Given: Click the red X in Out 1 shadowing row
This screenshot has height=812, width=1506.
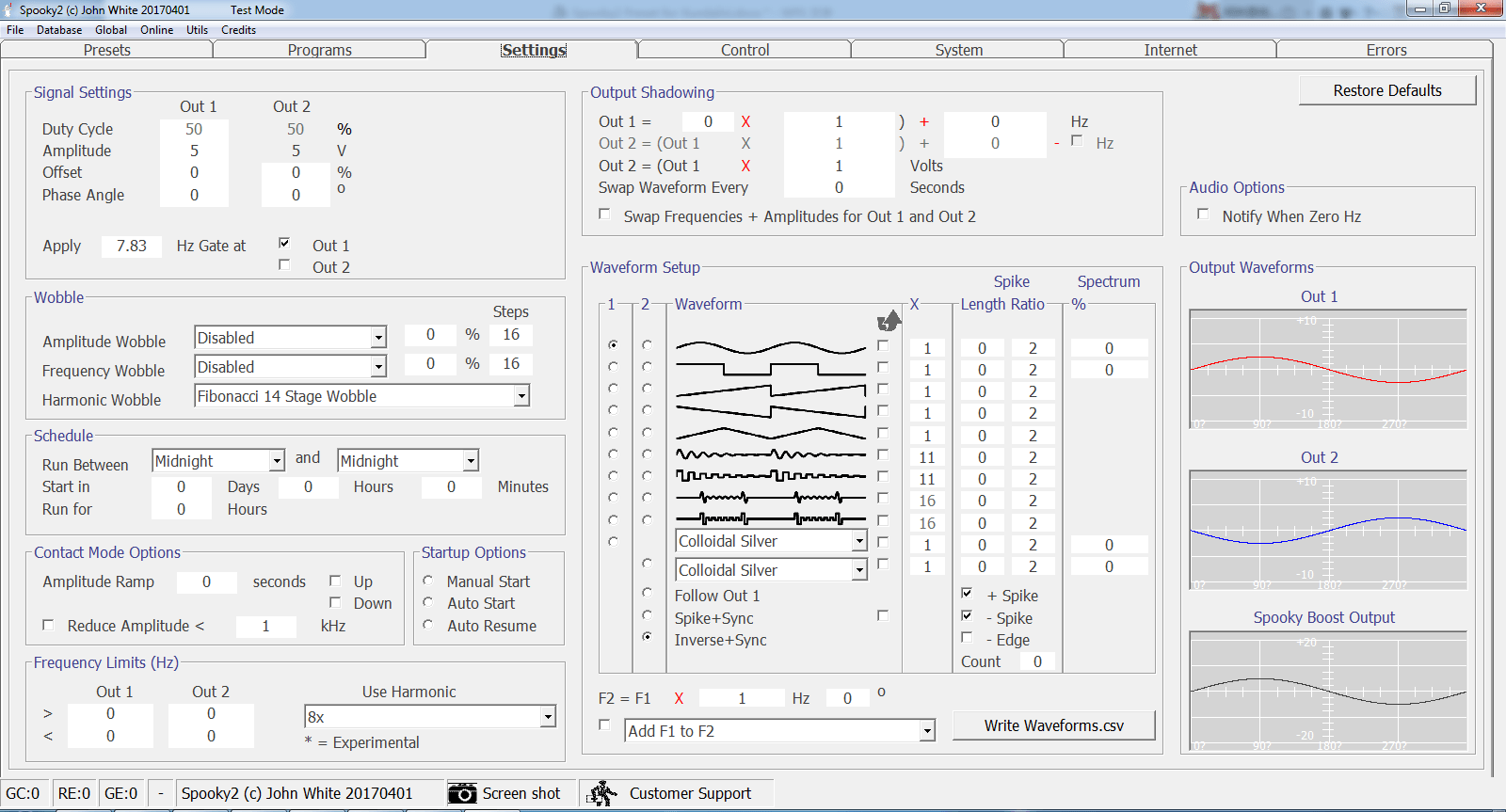Looking at the screenshot, I should click(745, 121).
